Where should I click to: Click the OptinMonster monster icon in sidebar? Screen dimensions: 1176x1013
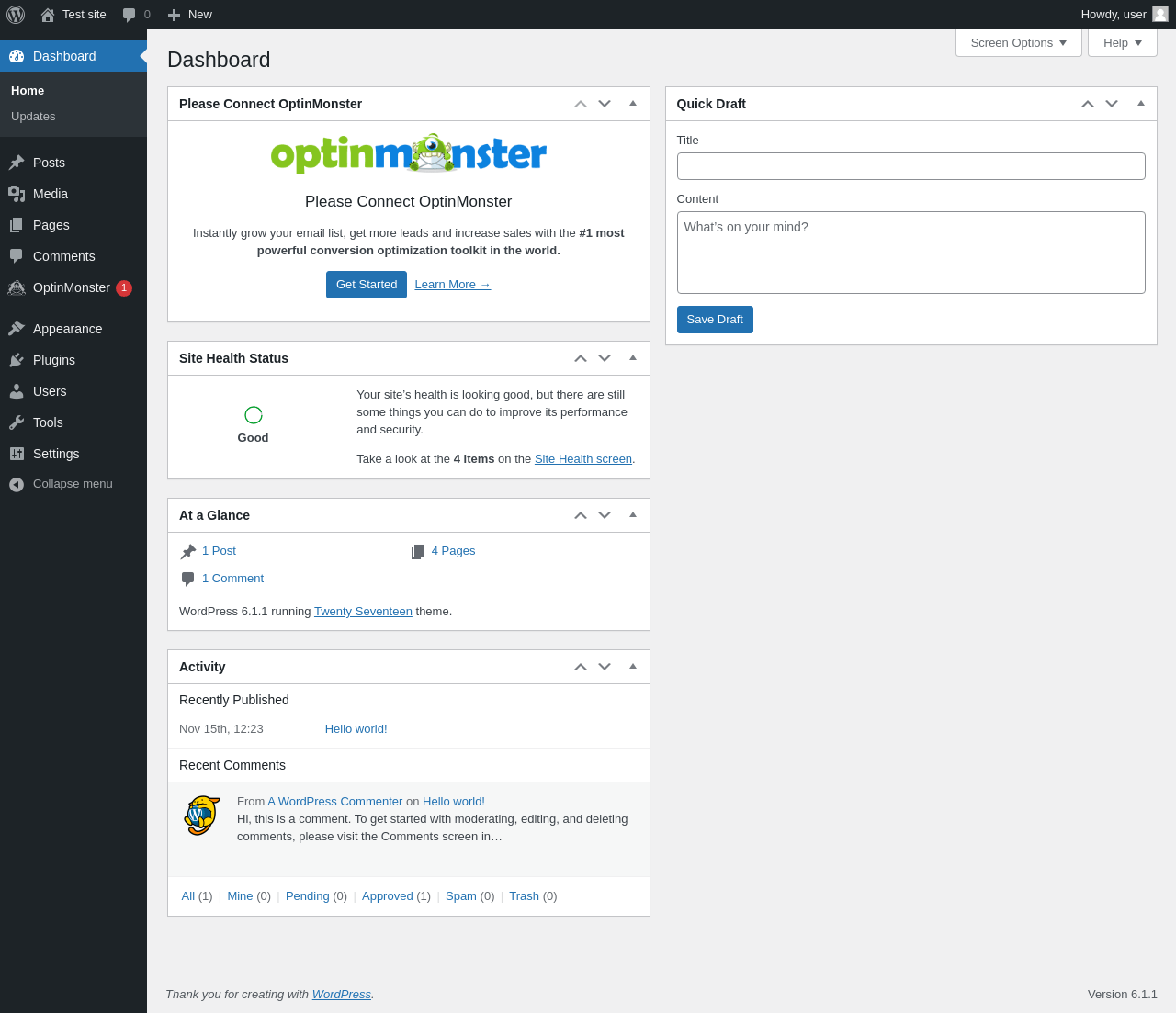click(17, 287)
